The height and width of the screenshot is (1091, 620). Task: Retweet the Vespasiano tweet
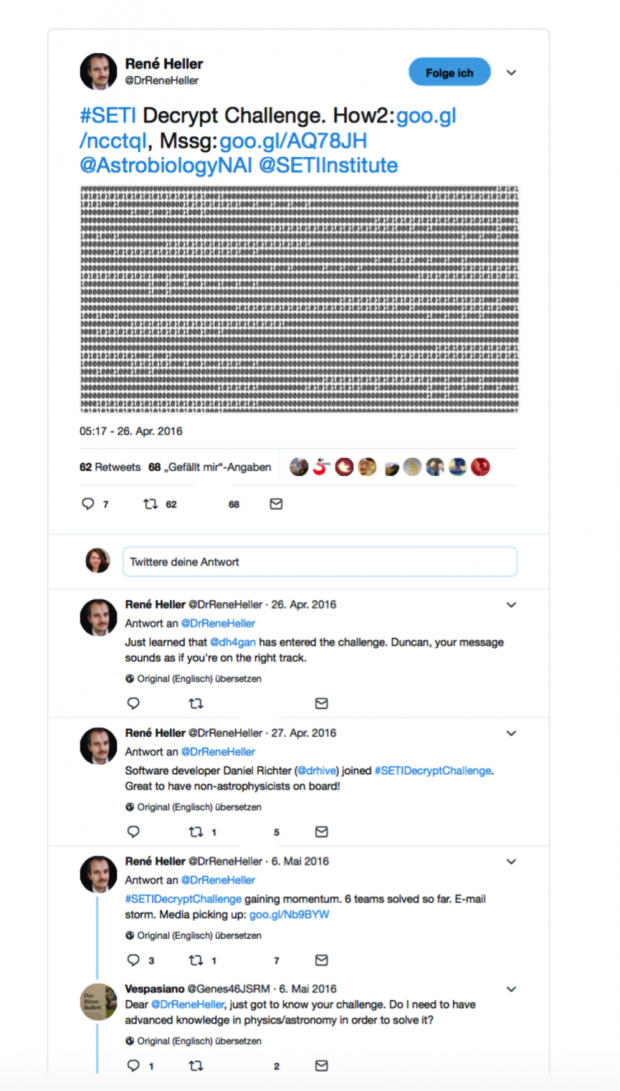click(196, 1066)
